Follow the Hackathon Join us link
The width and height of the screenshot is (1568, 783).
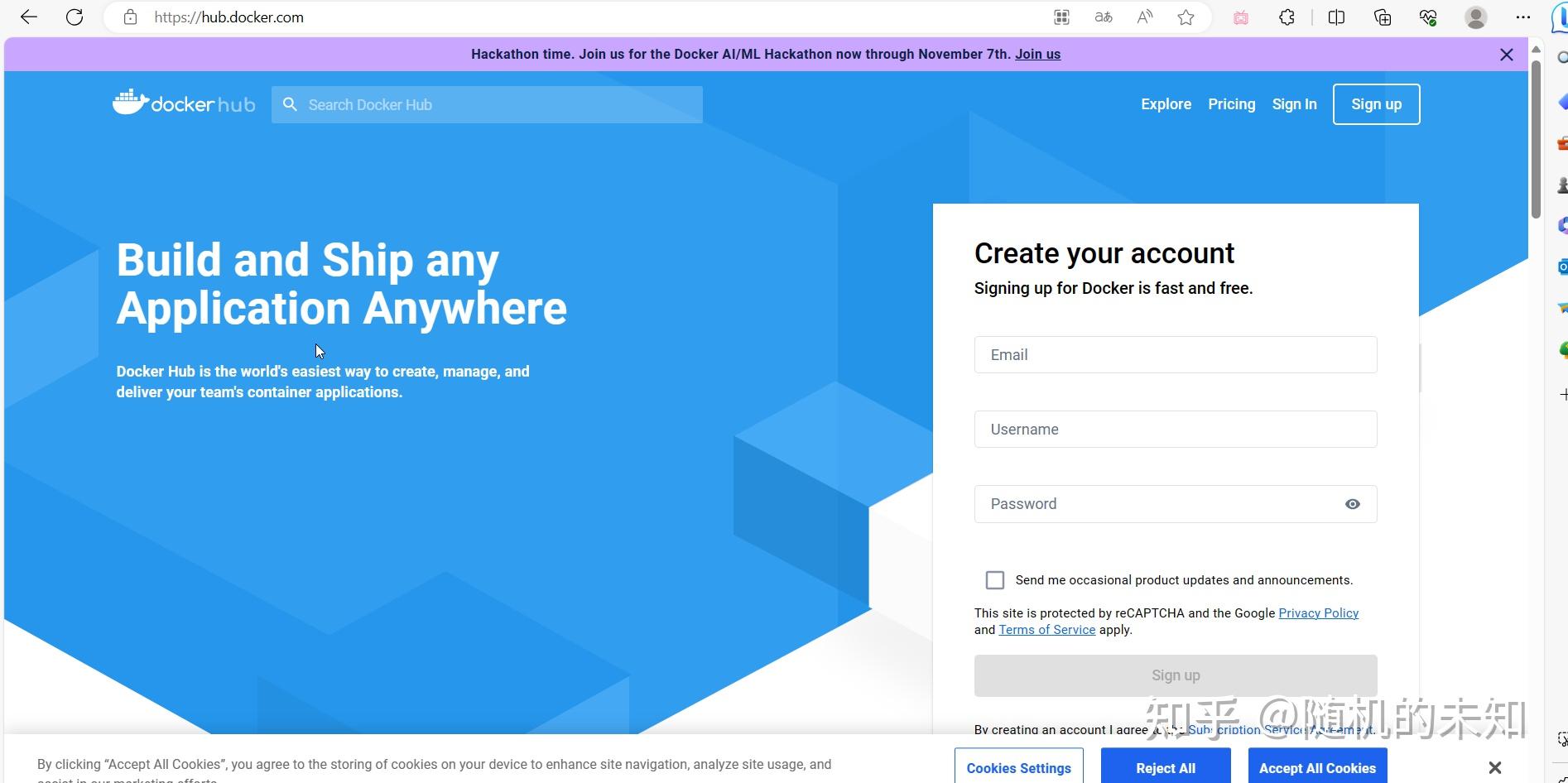(x=1037, y=54)
